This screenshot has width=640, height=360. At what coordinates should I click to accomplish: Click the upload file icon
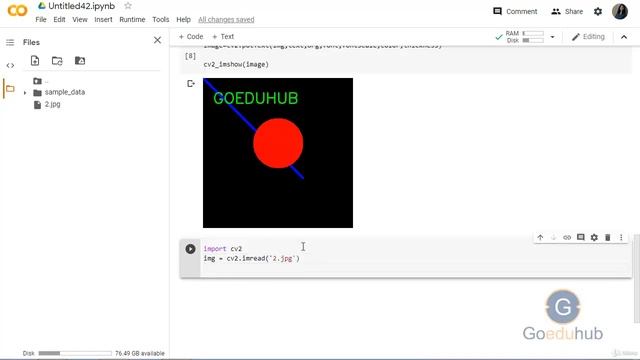[x=35, y=61]
